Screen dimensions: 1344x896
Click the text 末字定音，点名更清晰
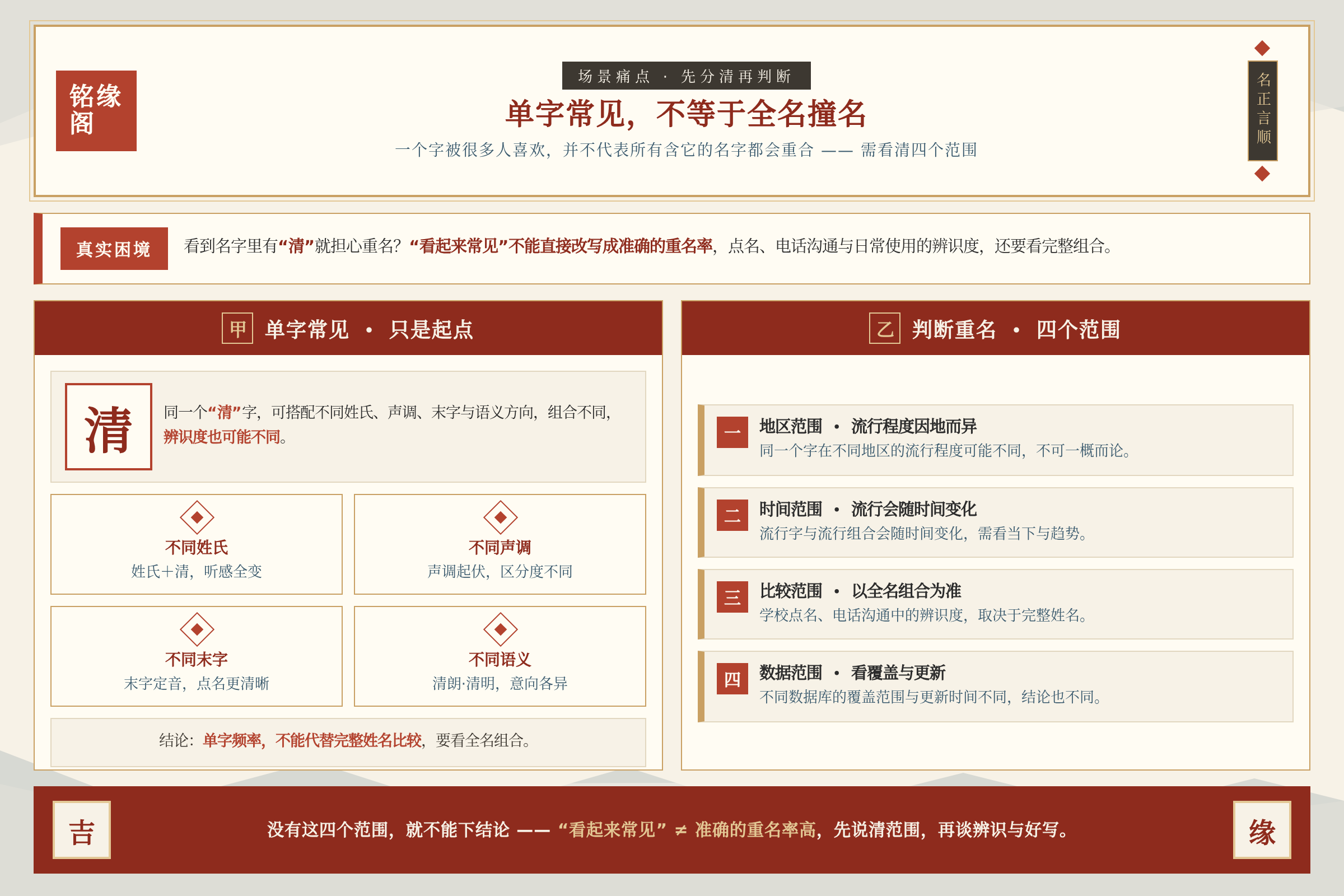pos(197,683)
